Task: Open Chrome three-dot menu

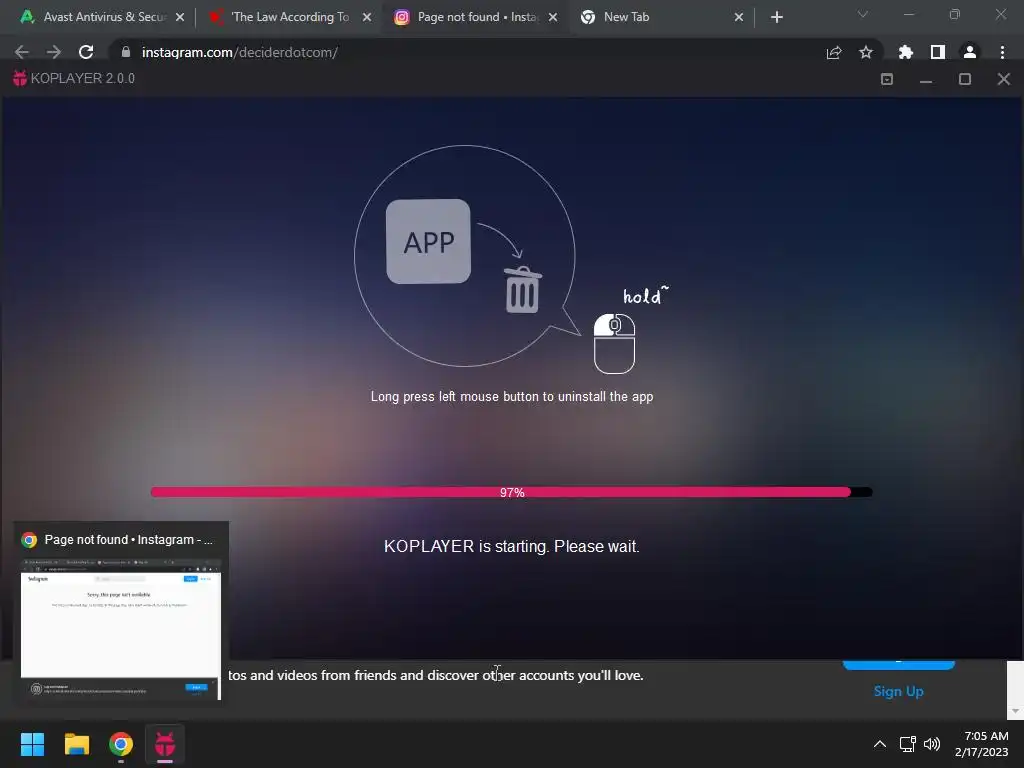Action: [1002, 52]
